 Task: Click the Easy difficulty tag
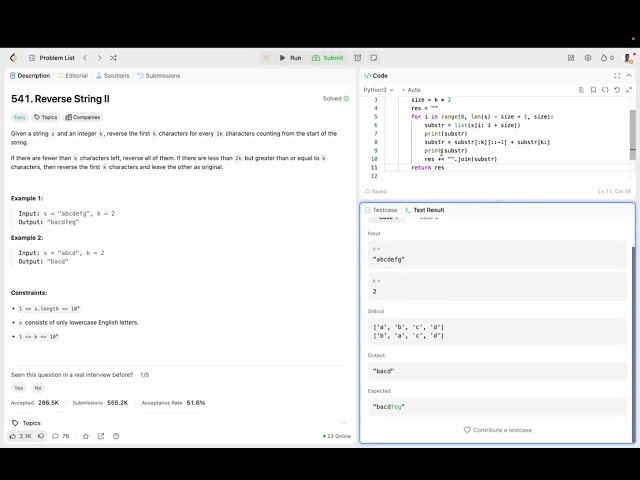[x=20, y=117]
